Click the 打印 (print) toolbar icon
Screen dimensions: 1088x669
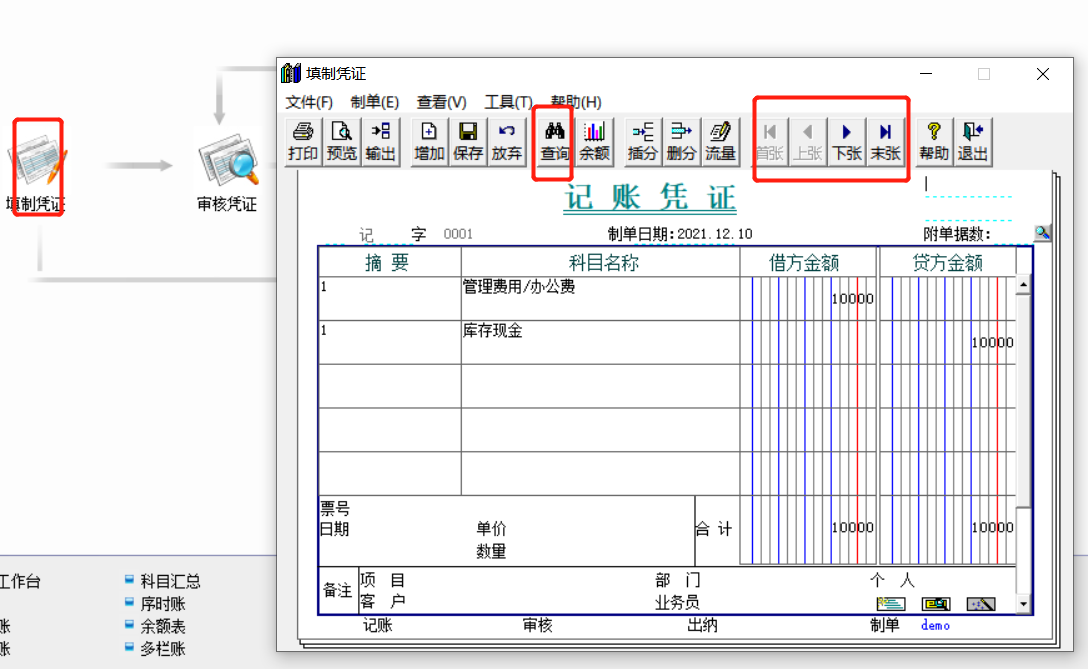(303, 142)
